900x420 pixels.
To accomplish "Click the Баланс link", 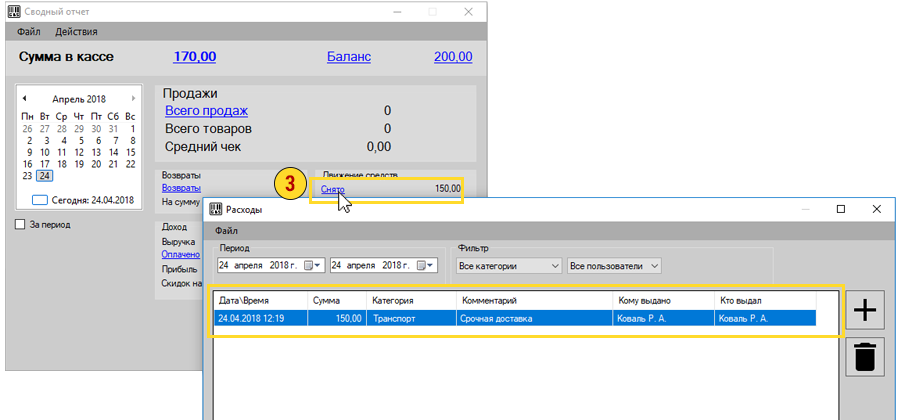I will click(349, 57).
